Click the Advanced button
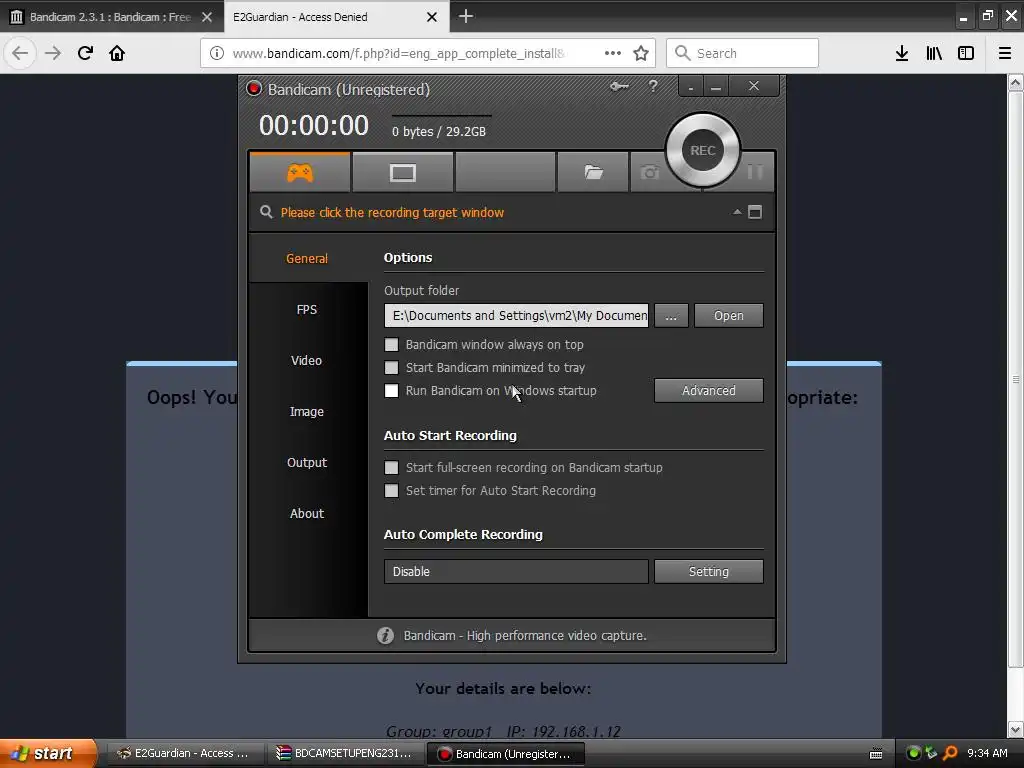 [x=709, y=391]
